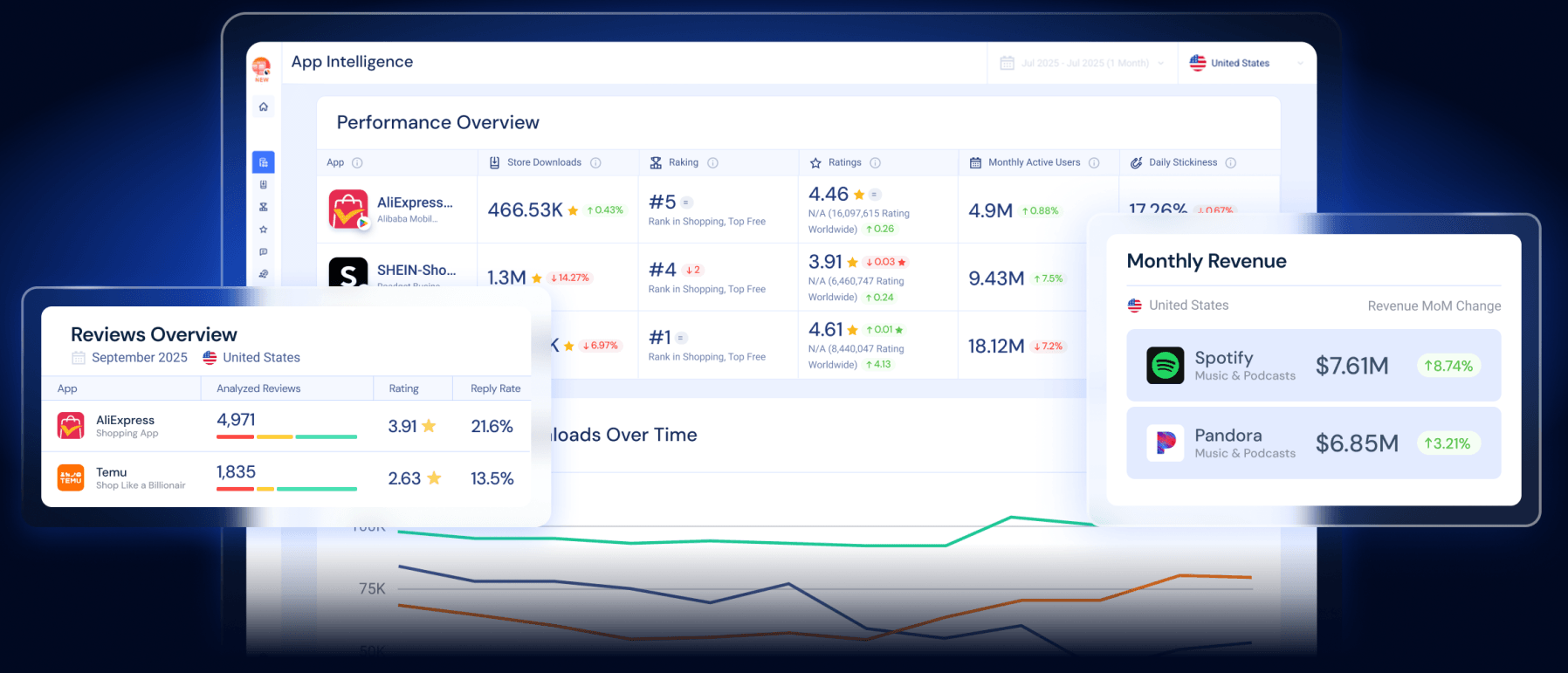Open the United States country dropdown
Screen dimensions: 1568x673
(1246, 63)
